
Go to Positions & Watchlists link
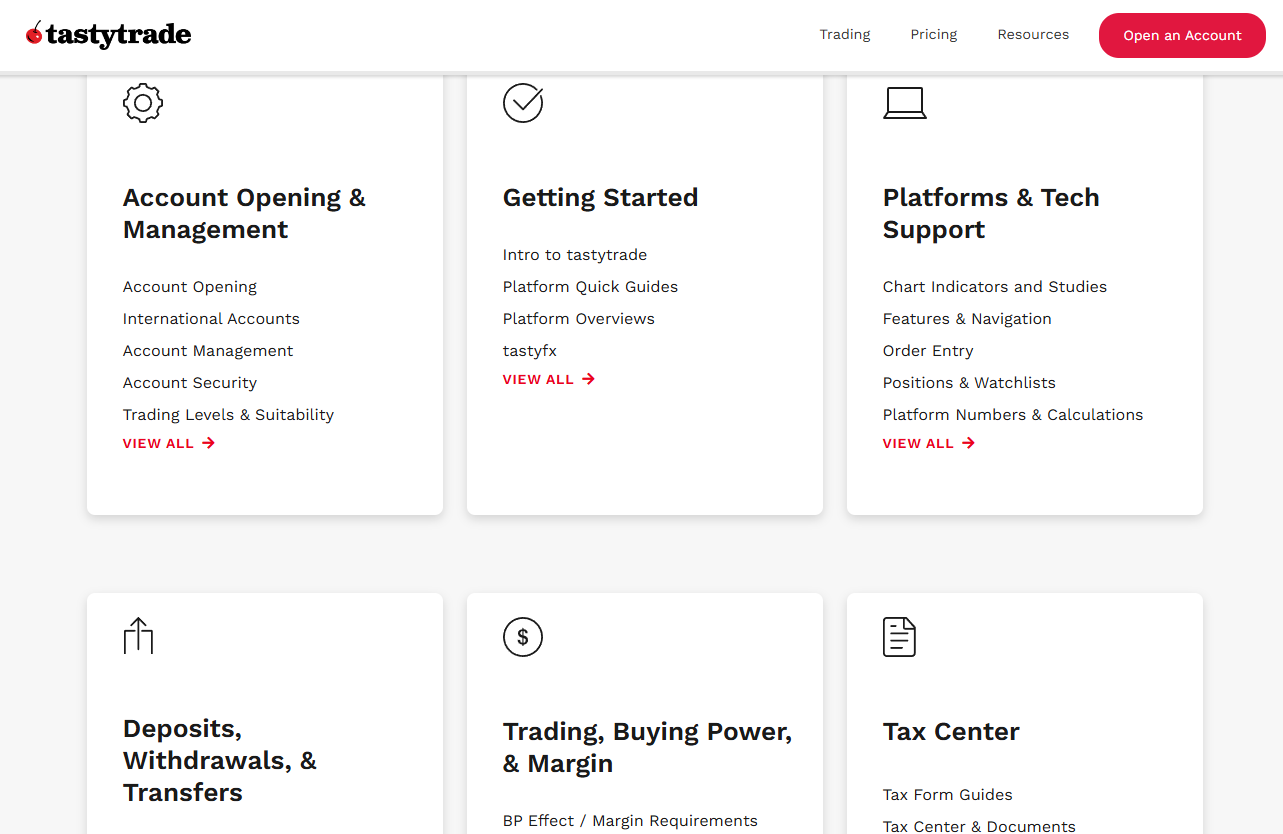pos(969,383)
